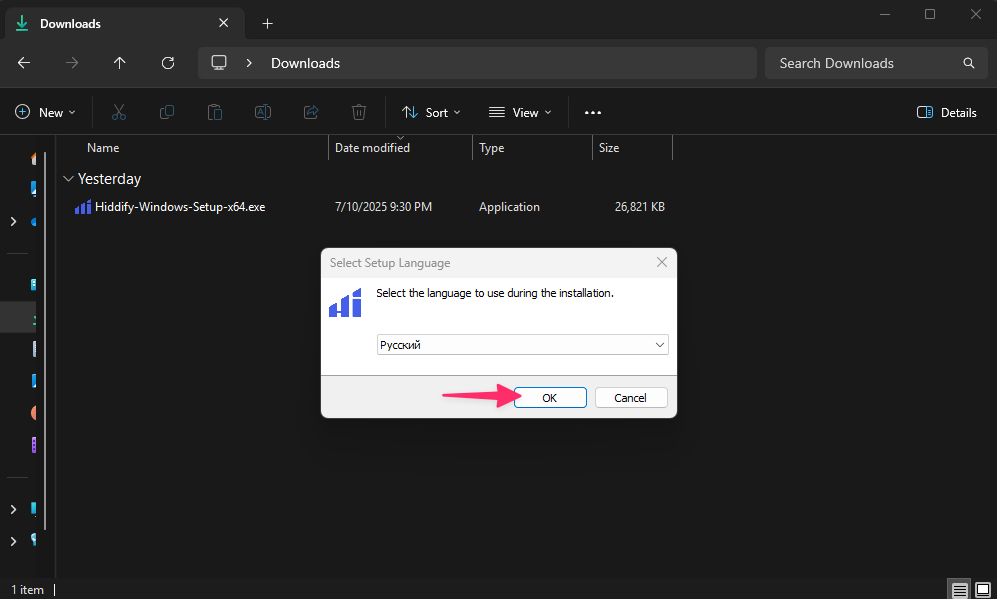Open the View layout dropdown
This screenshot has height=599, width=997.
520,113
